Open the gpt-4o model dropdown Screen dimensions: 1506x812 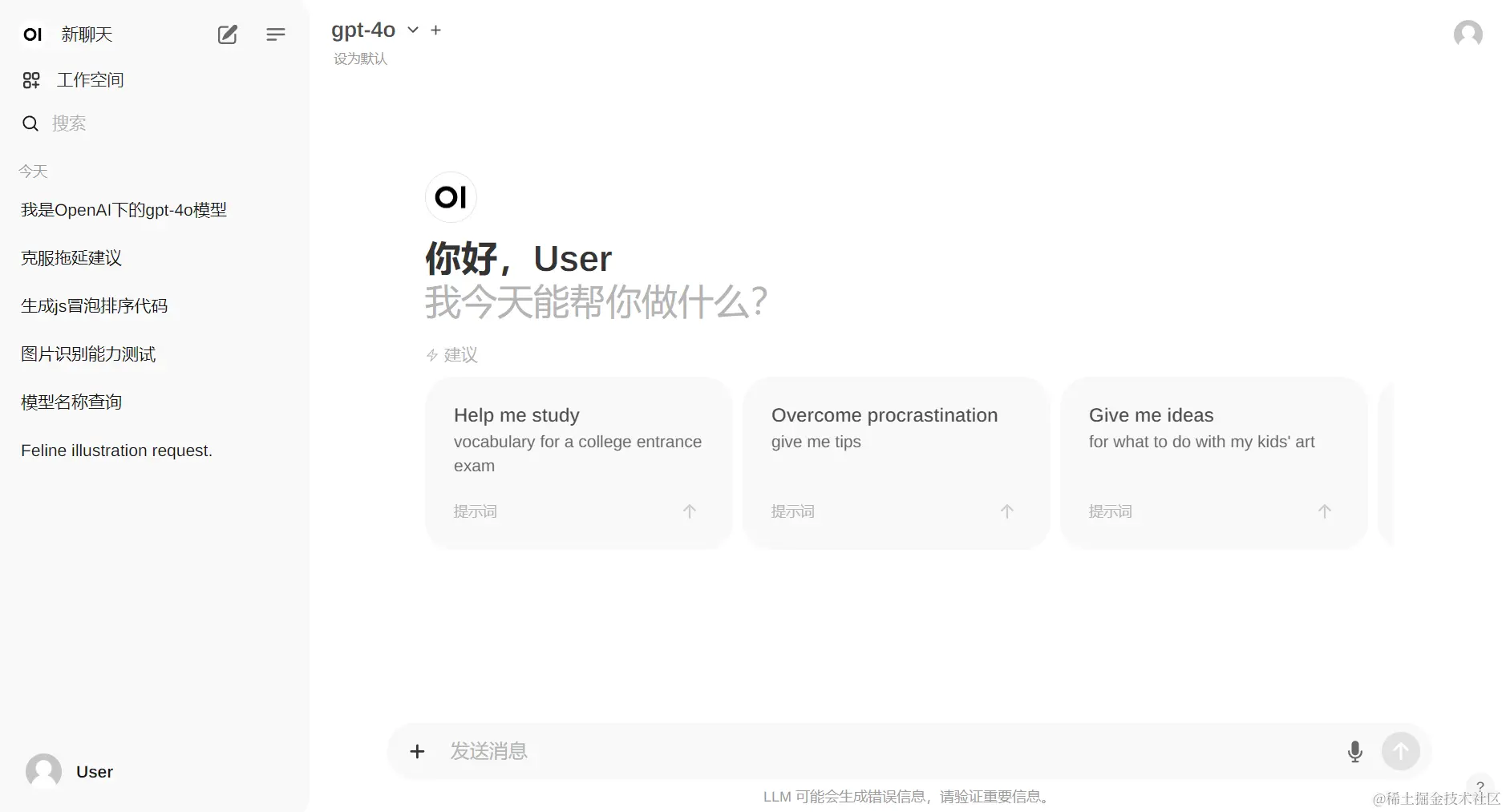pos(412,30)
